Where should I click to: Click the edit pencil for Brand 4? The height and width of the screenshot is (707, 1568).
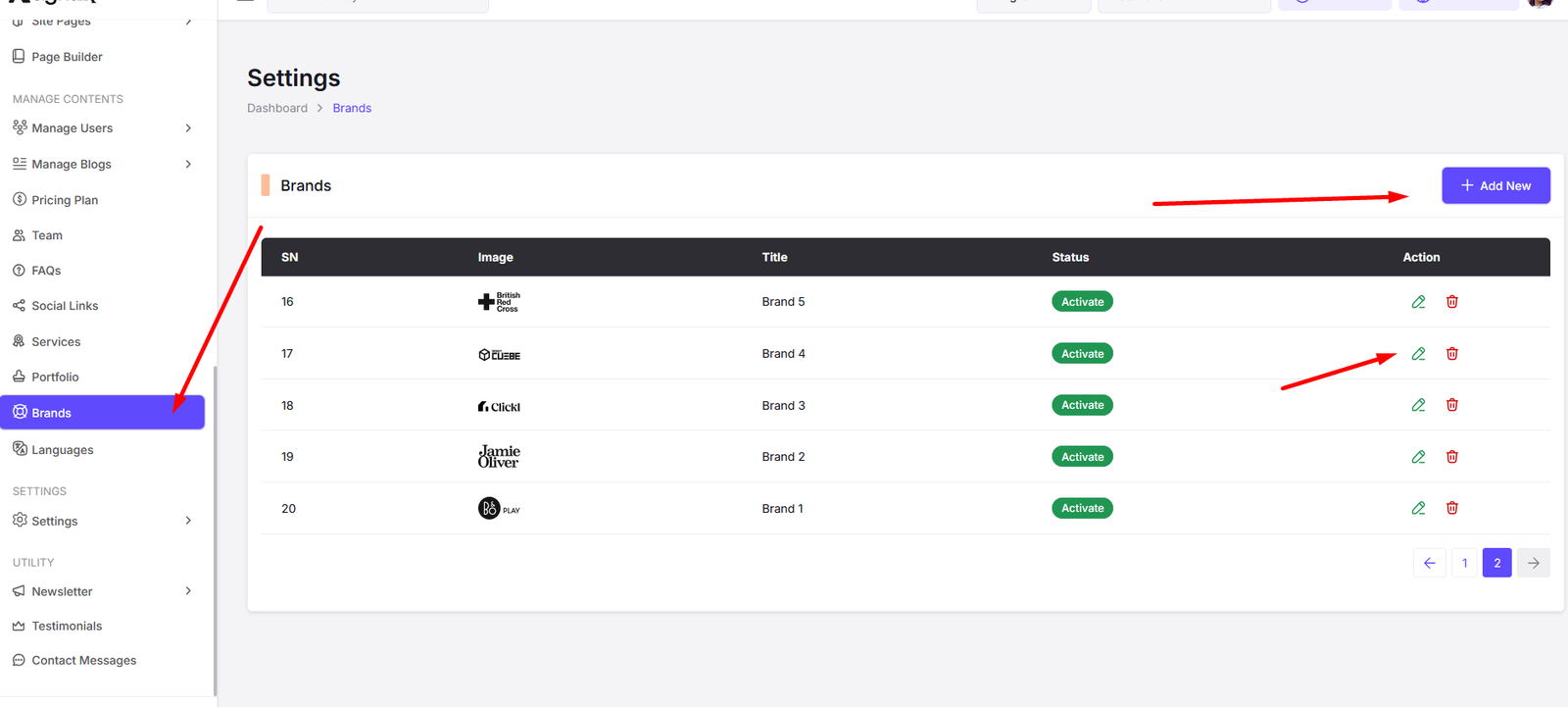1418,354
